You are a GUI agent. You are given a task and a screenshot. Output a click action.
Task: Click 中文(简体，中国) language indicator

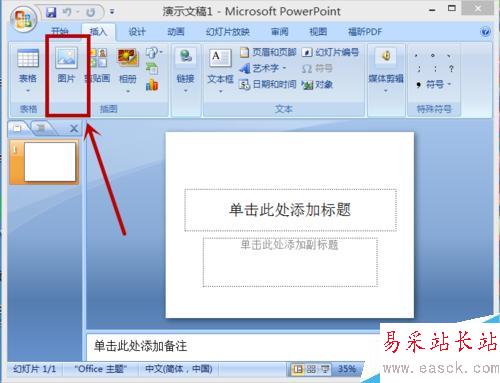(179, 369)
